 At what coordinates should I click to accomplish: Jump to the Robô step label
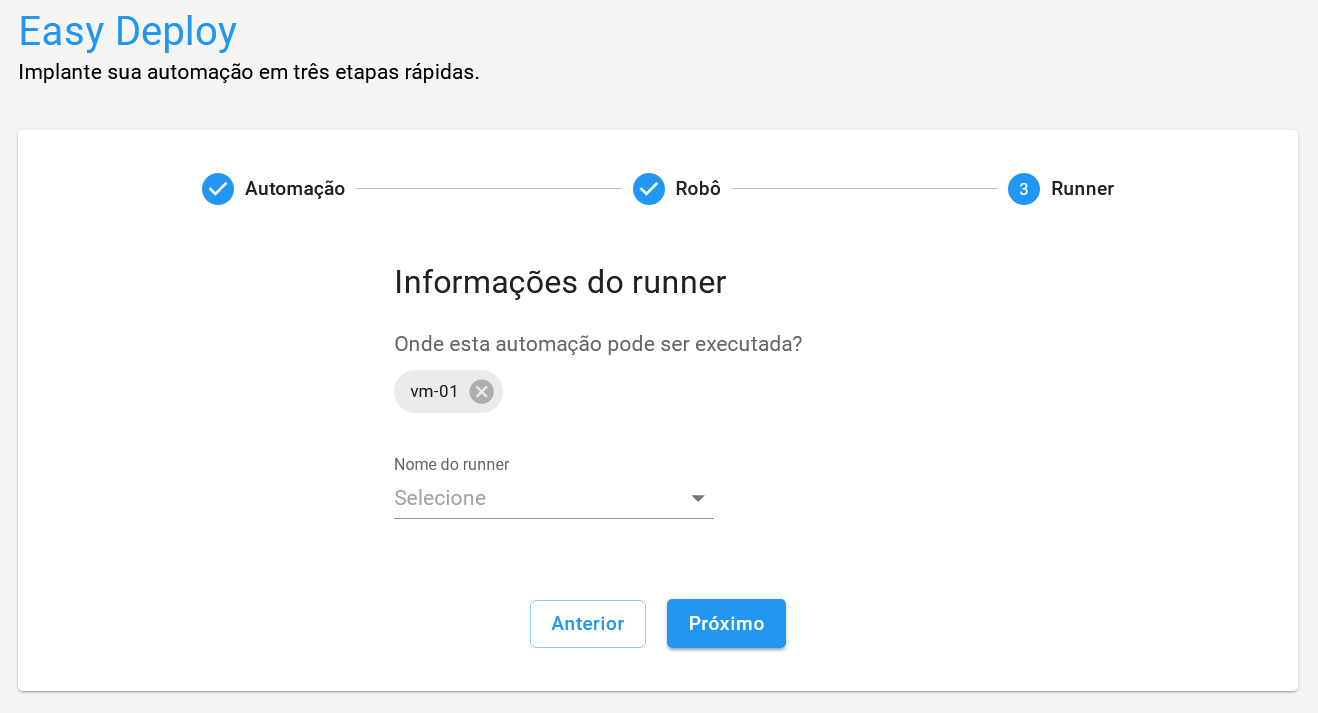tap(698, 188)
